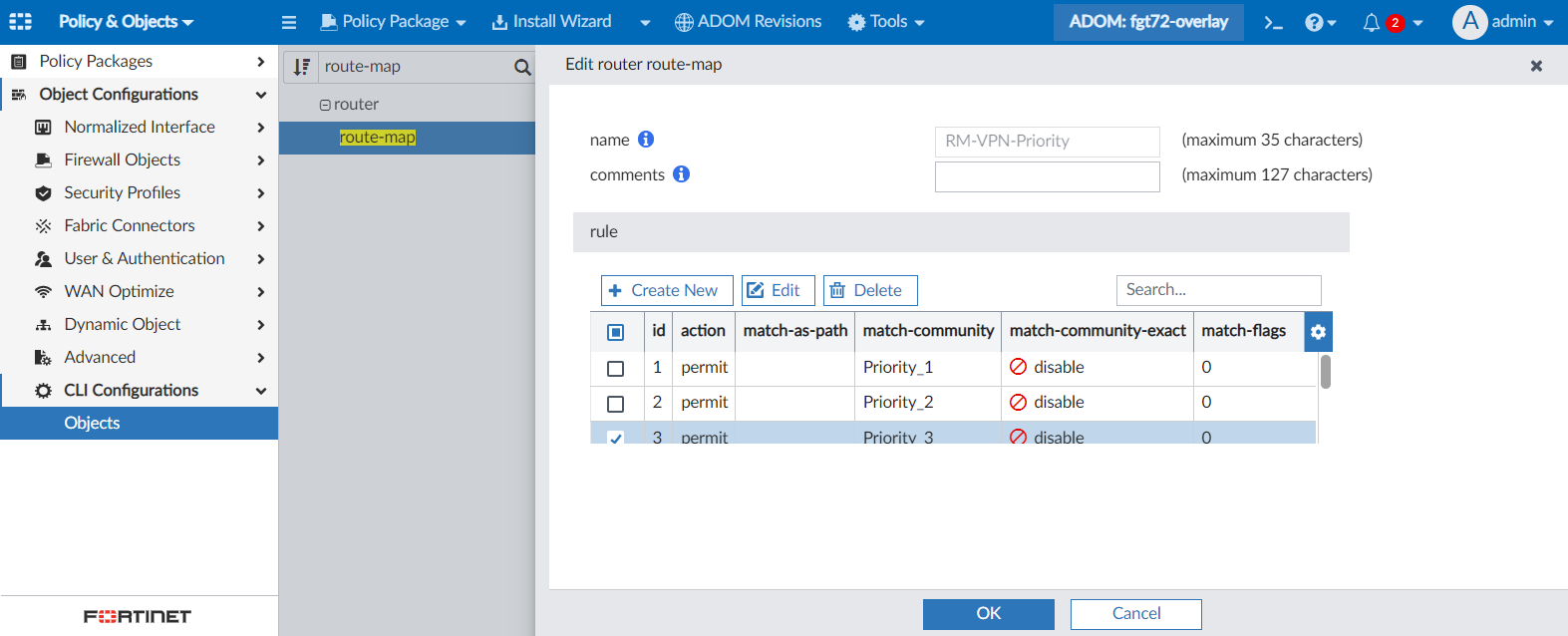This screenshot has width=1568, height=636.
Task: Click the hamburger menu icon in top bar
Action: 289,22
